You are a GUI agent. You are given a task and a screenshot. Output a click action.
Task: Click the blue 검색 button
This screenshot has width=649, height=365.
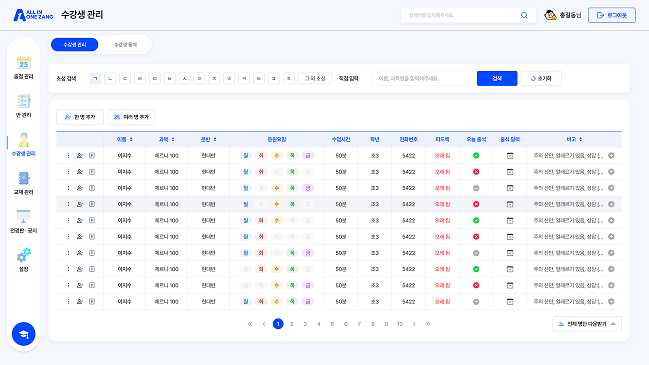pos(497,78)
